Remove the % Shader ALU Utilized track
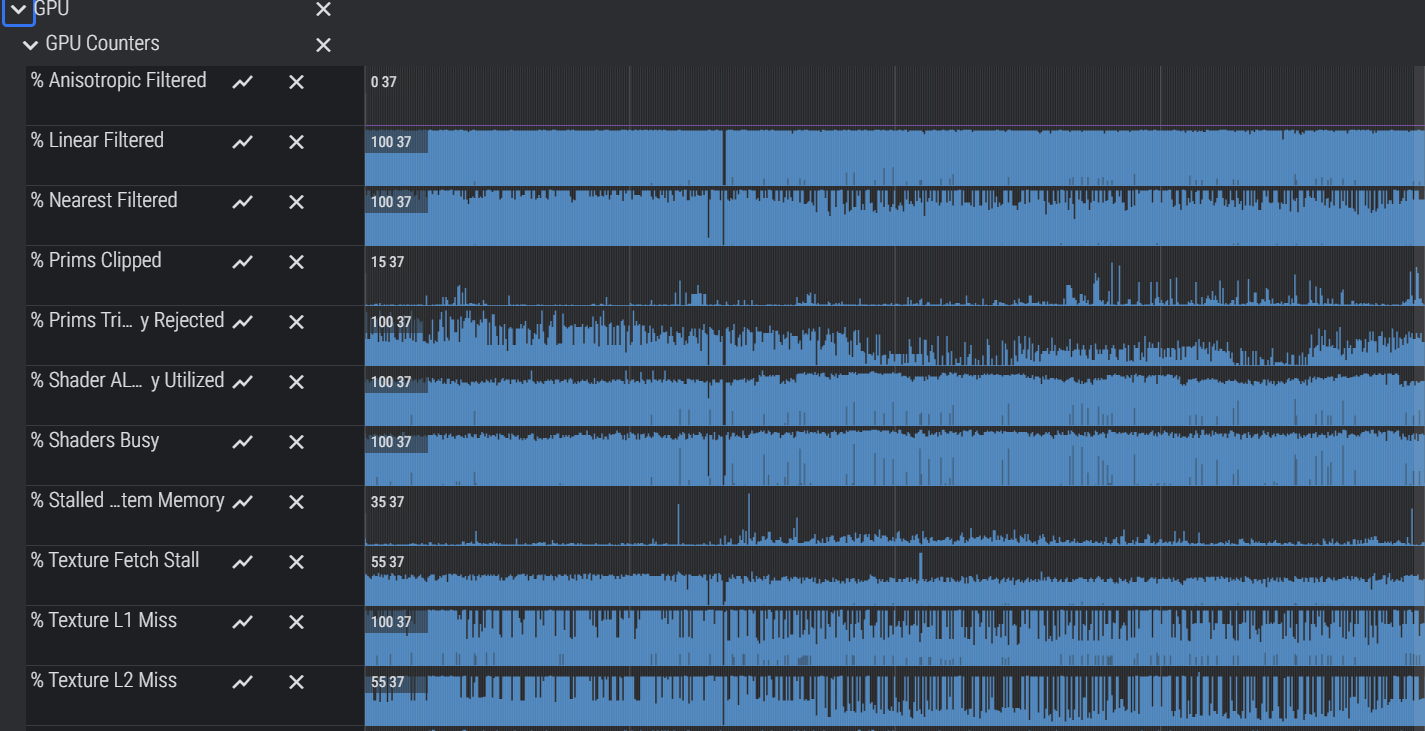Image resolution: width=1425 pixels, height=731 pixels. 296,382
